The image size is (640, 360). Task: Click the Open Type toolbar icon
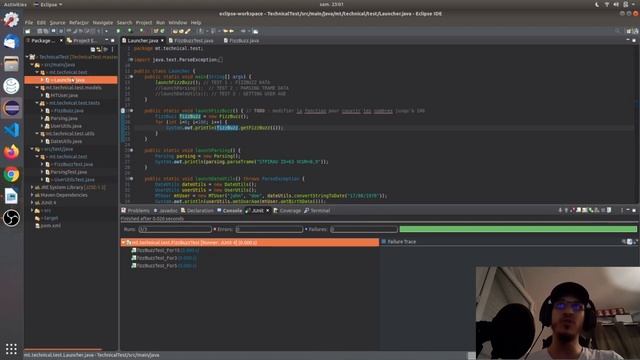click(175, 31)
